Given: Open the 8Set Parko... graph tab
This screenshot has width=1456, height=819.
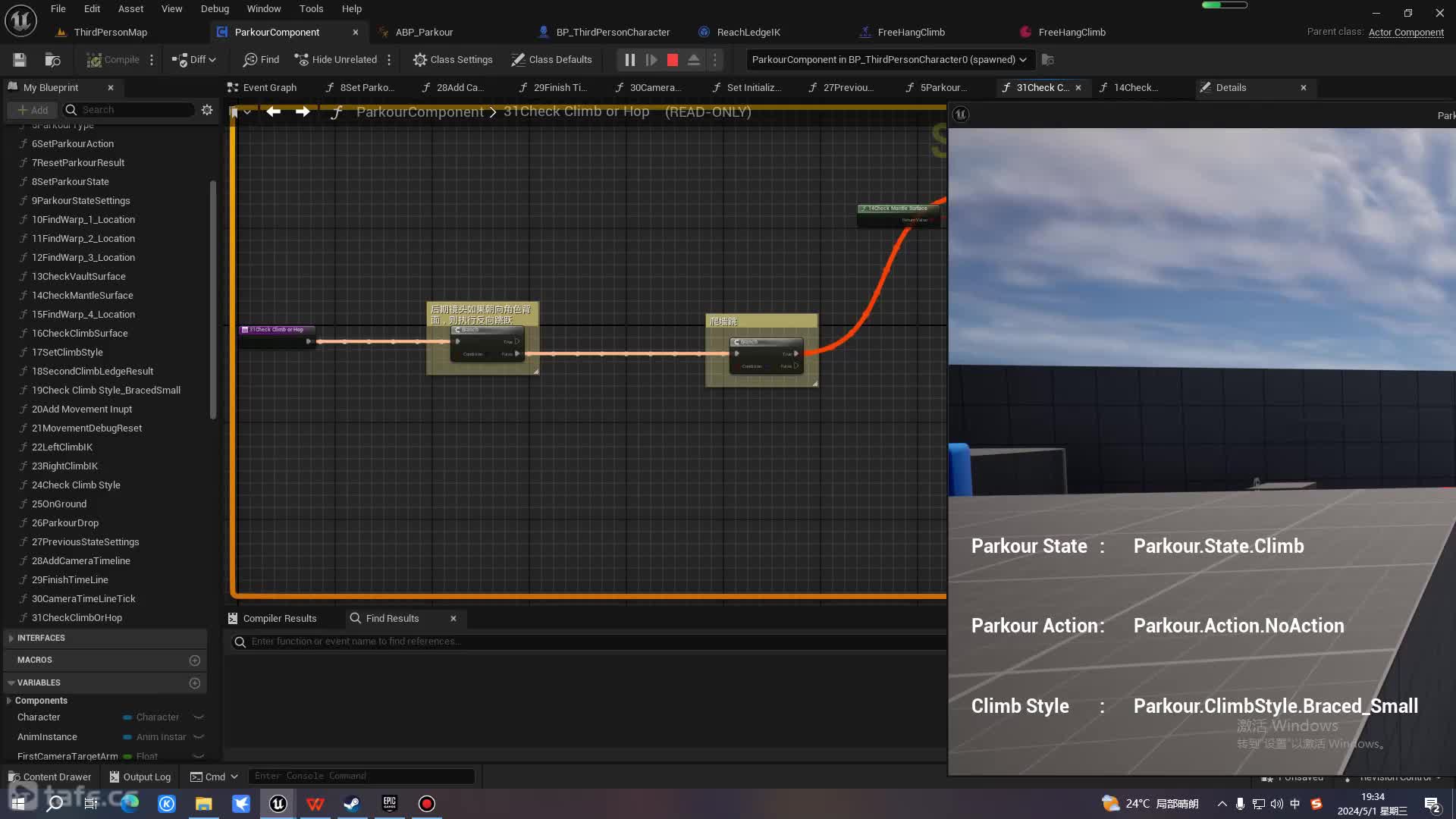Looking at the screenshot, I should click(360, 87).
